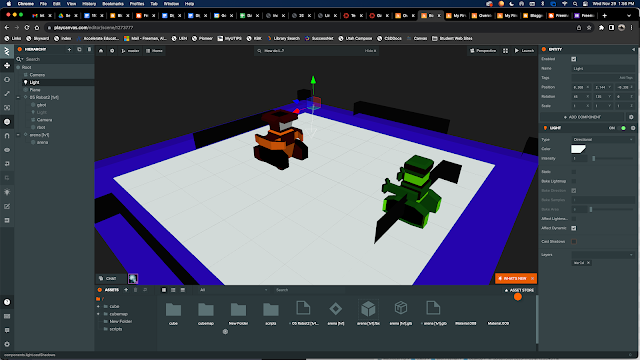Collapse the 05 Robot2 tree node
This screenshot has width=640, height=360.
pyautogui.click(x=18, y=98)
